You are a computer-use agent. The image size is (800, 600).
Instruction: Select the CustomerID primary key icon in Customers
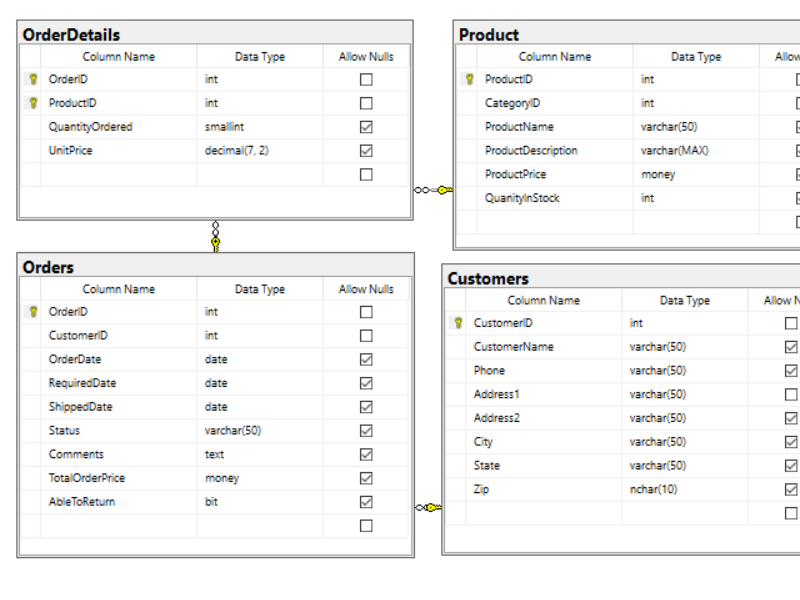(458, 323)
